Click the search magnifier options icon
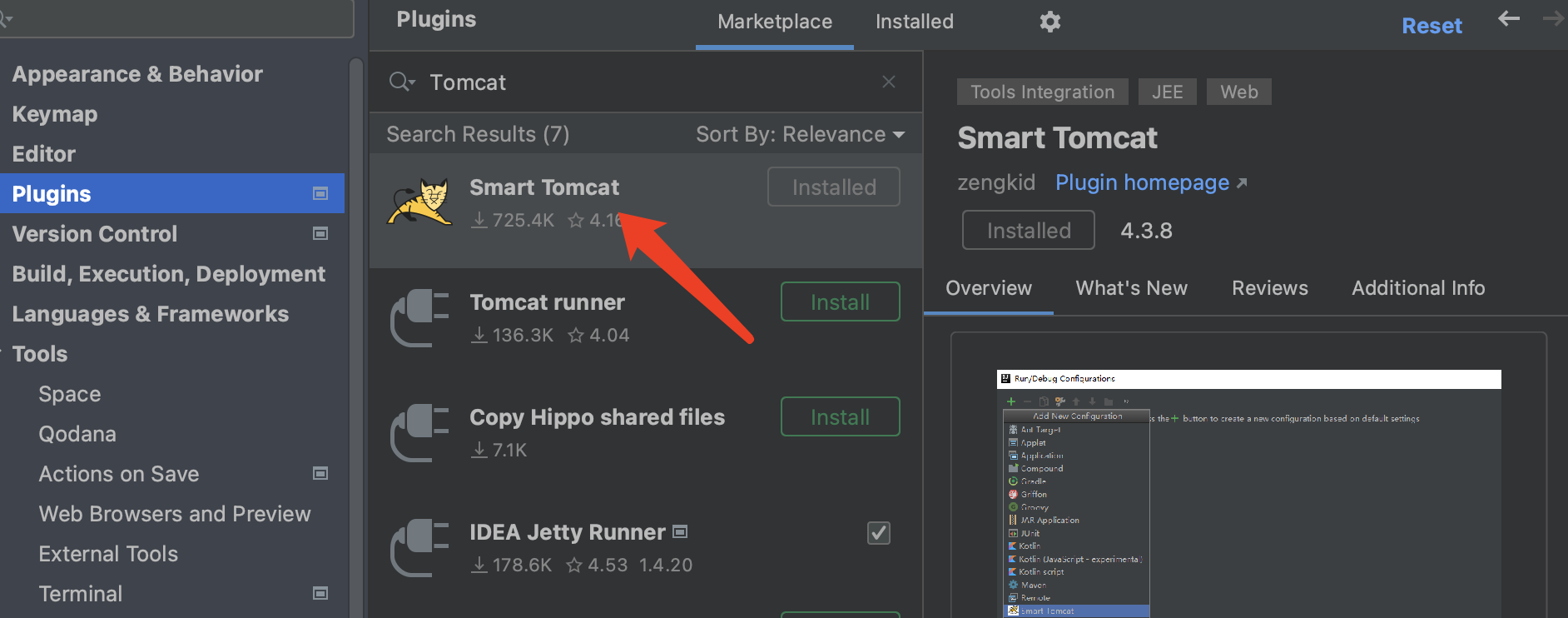 pos(402,82)
